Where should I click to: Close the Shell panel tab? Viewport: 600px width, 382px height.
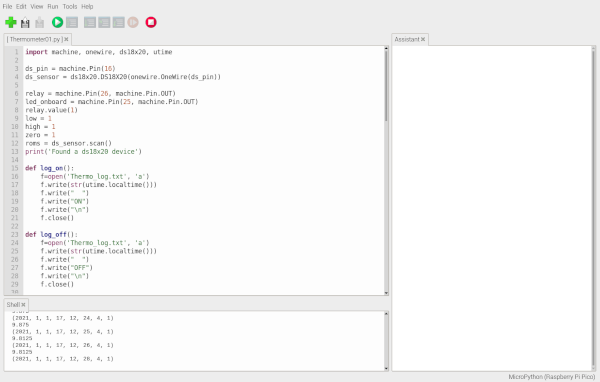coord(23,305)
